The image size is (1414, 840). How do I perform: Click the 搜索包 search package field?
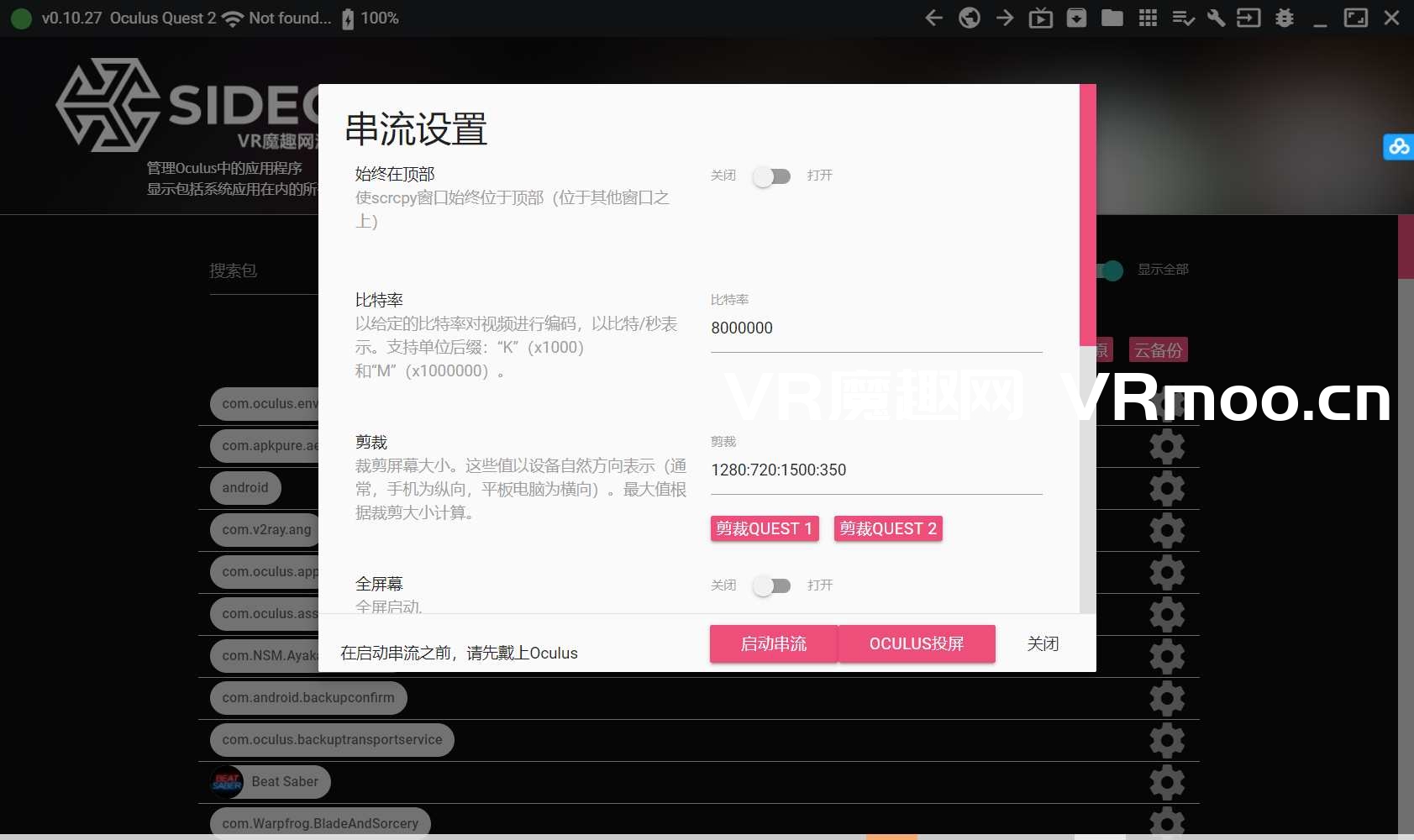(264, 271)
